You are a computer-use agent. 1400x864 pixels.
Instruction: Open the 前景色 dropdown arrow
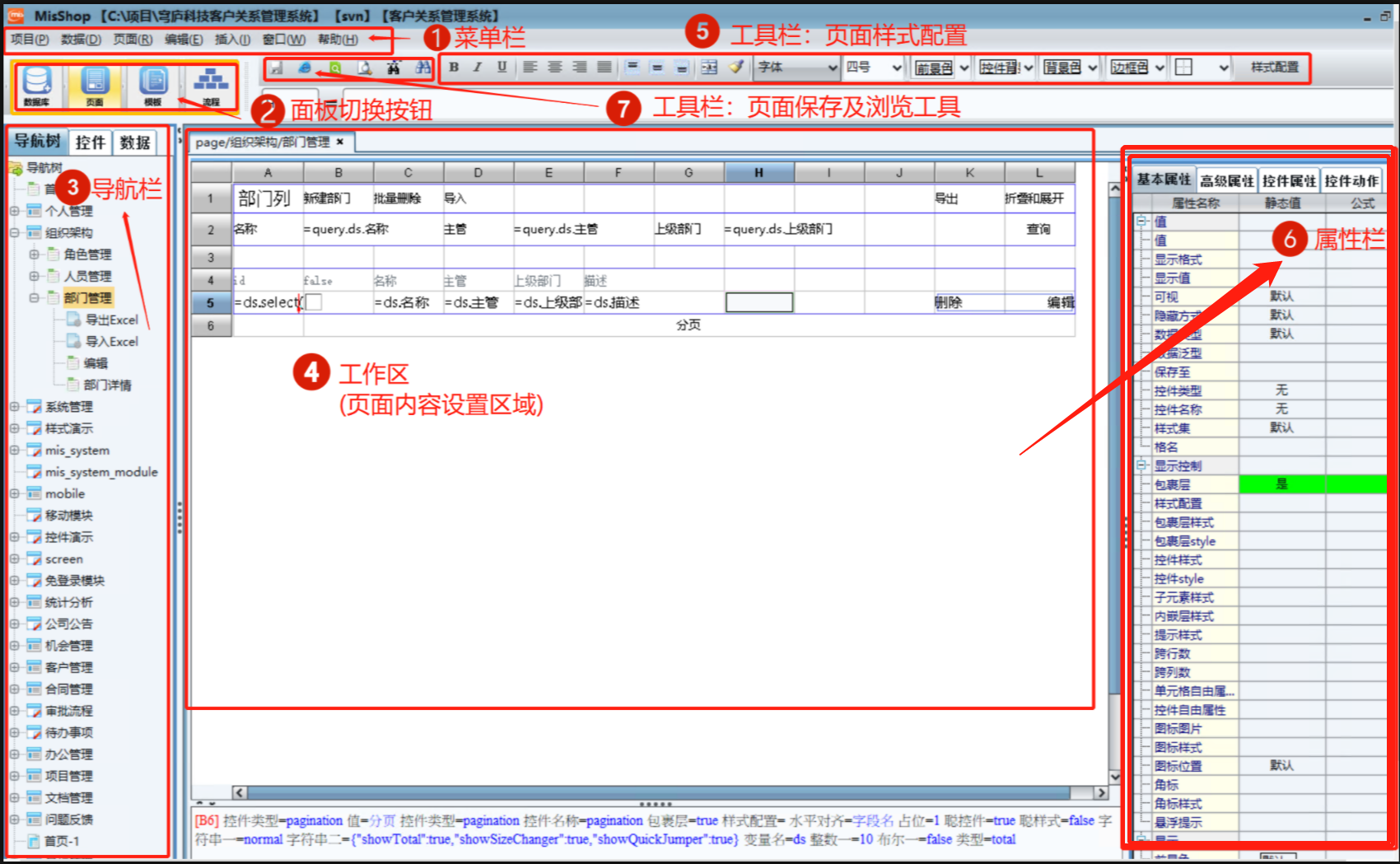(x=964, y=68)
